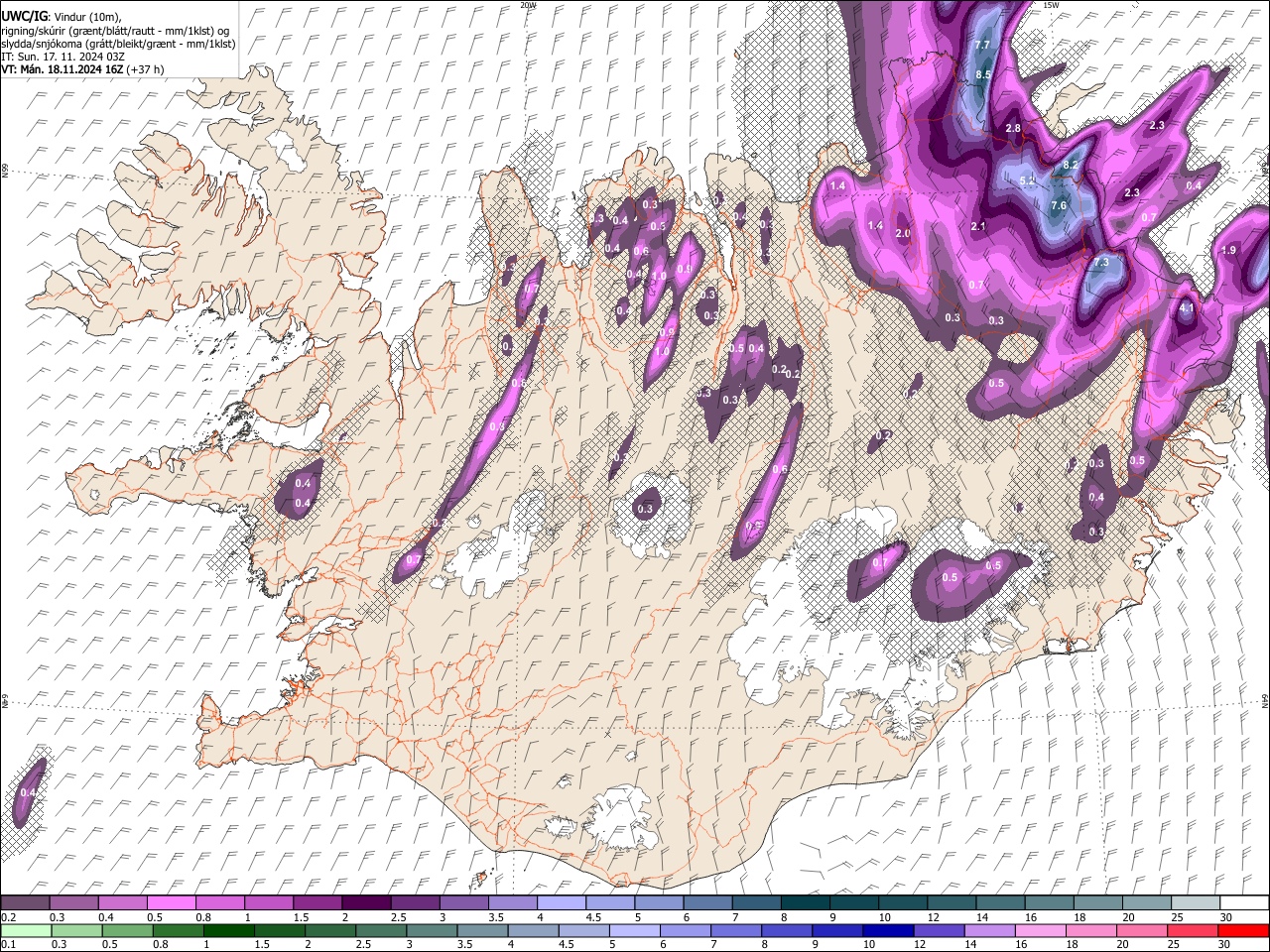The image size is (1270, 952).
Task: Select the white top legend swatch at 30
Action: [1244, 903]
